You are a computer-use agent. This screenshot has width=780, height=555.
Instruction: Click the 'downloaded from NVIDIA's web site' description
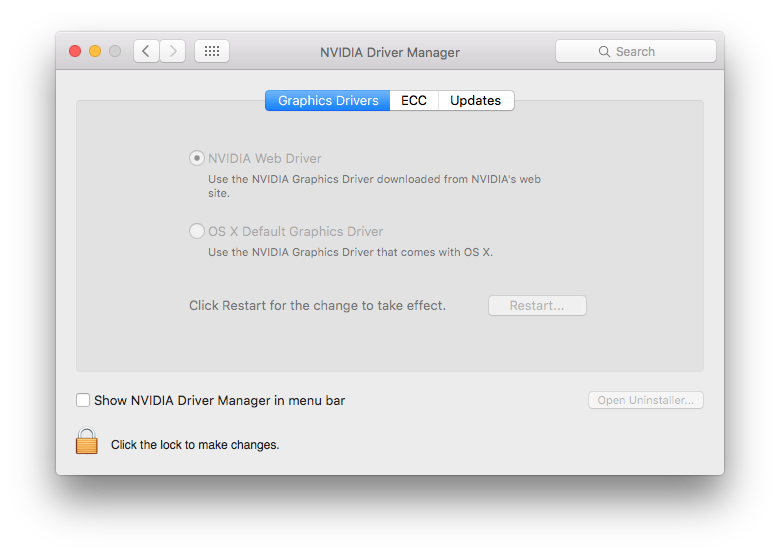pos(374,186)
